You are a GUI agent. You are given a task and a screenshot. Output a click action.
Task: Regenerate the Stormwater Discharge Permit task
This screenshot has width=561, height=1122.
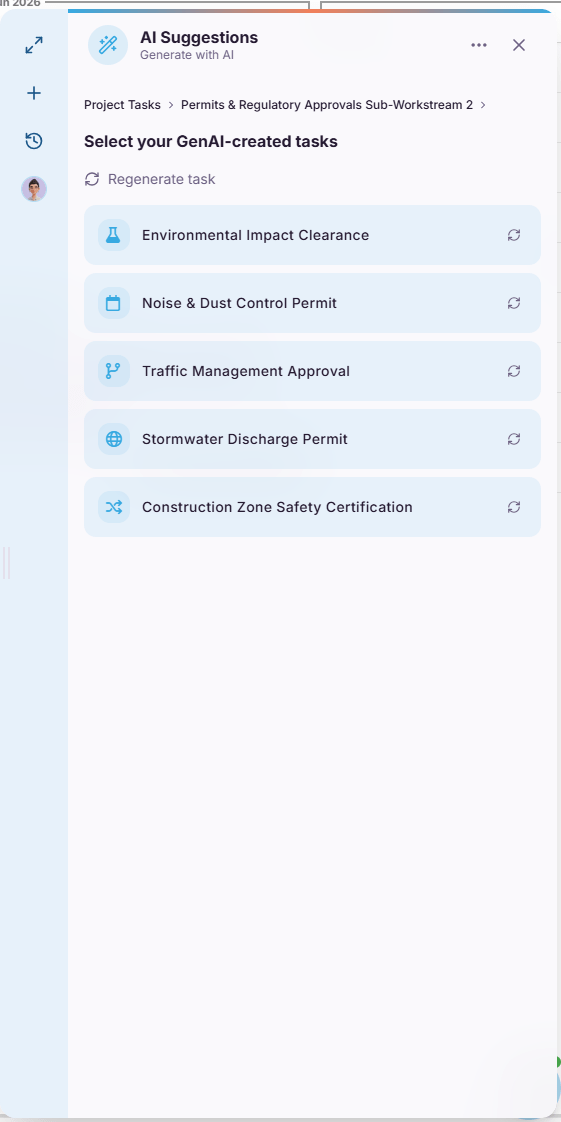(514, 439)
